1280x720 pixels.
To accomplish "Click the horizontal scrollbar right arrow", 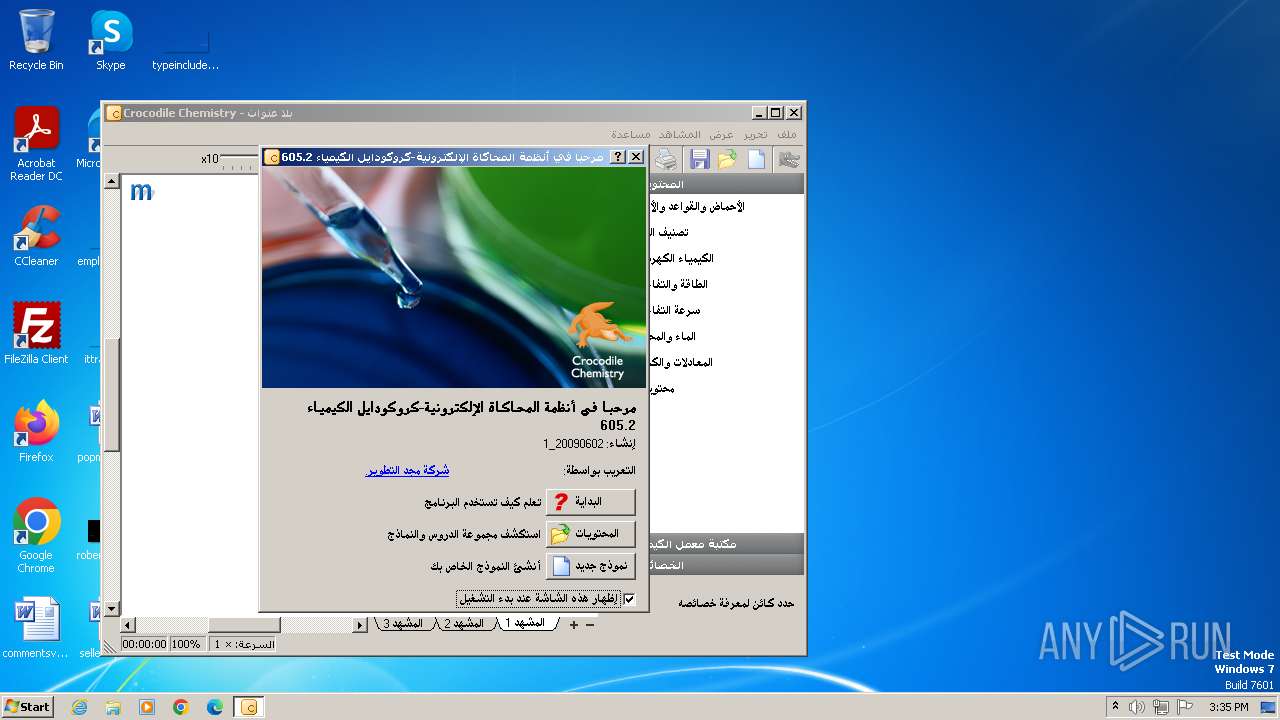I will [x=361, y=625].
